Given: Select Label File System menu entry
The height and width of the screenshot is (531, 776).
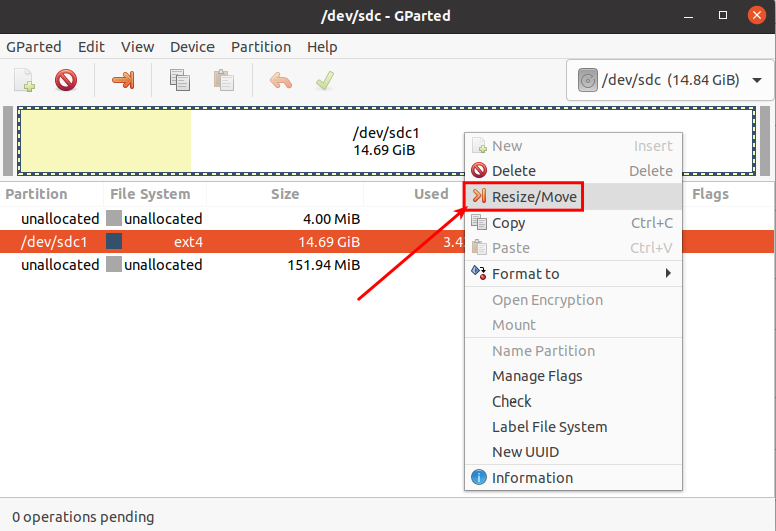Looking at the screenshot, I should click(573, 427).
